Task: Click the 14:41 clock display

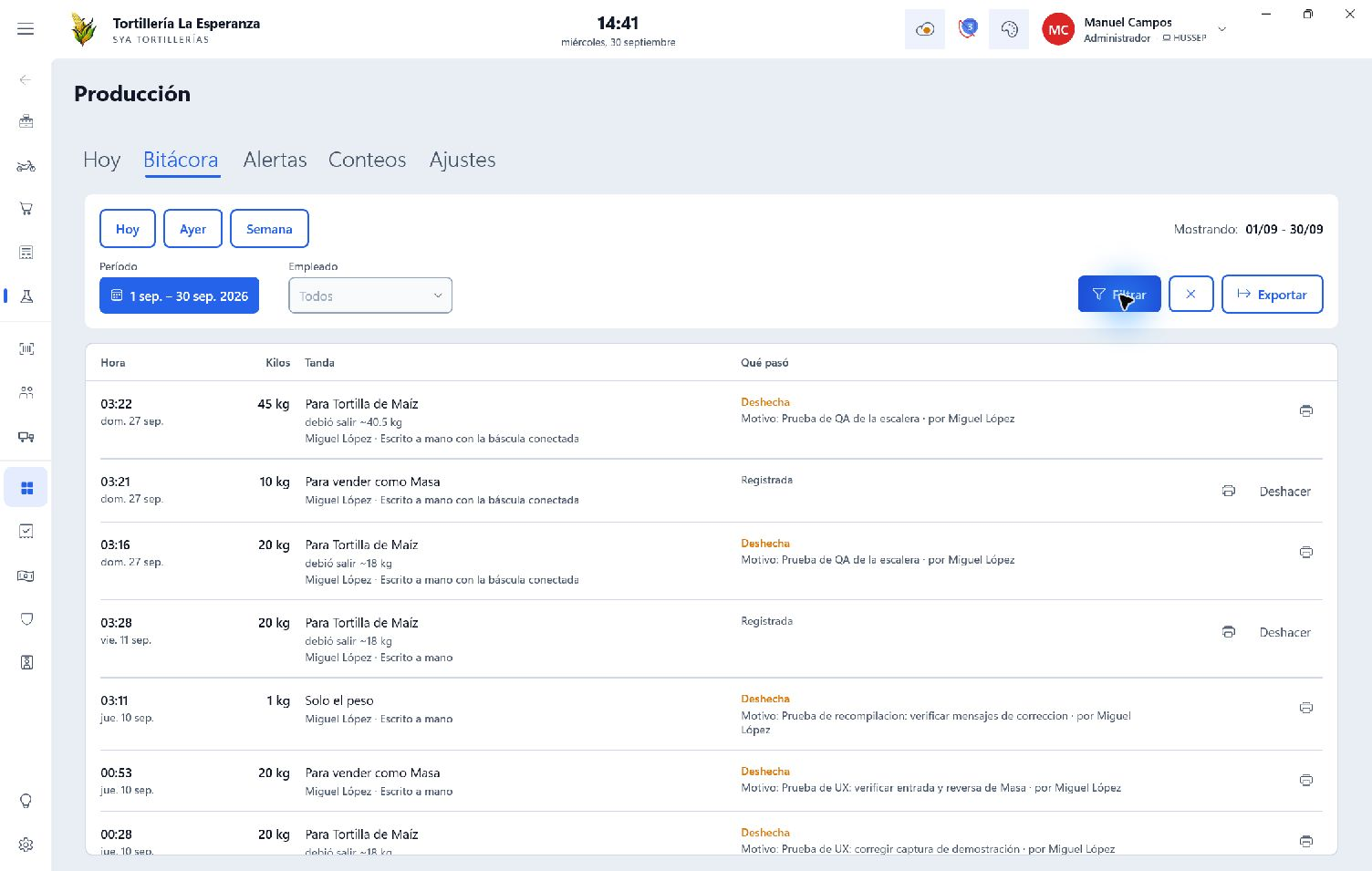Action: pos(618,23)
